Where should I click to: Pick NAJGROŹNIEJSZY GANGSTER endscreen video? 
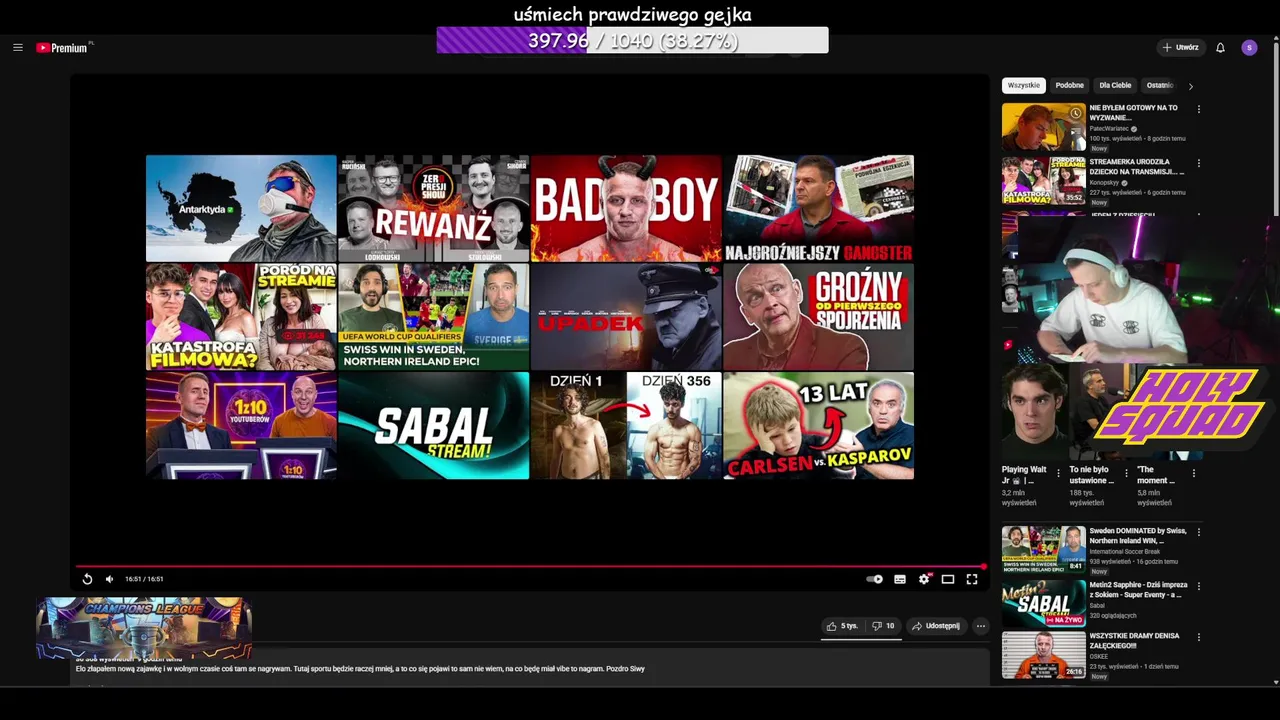point(818,208)
